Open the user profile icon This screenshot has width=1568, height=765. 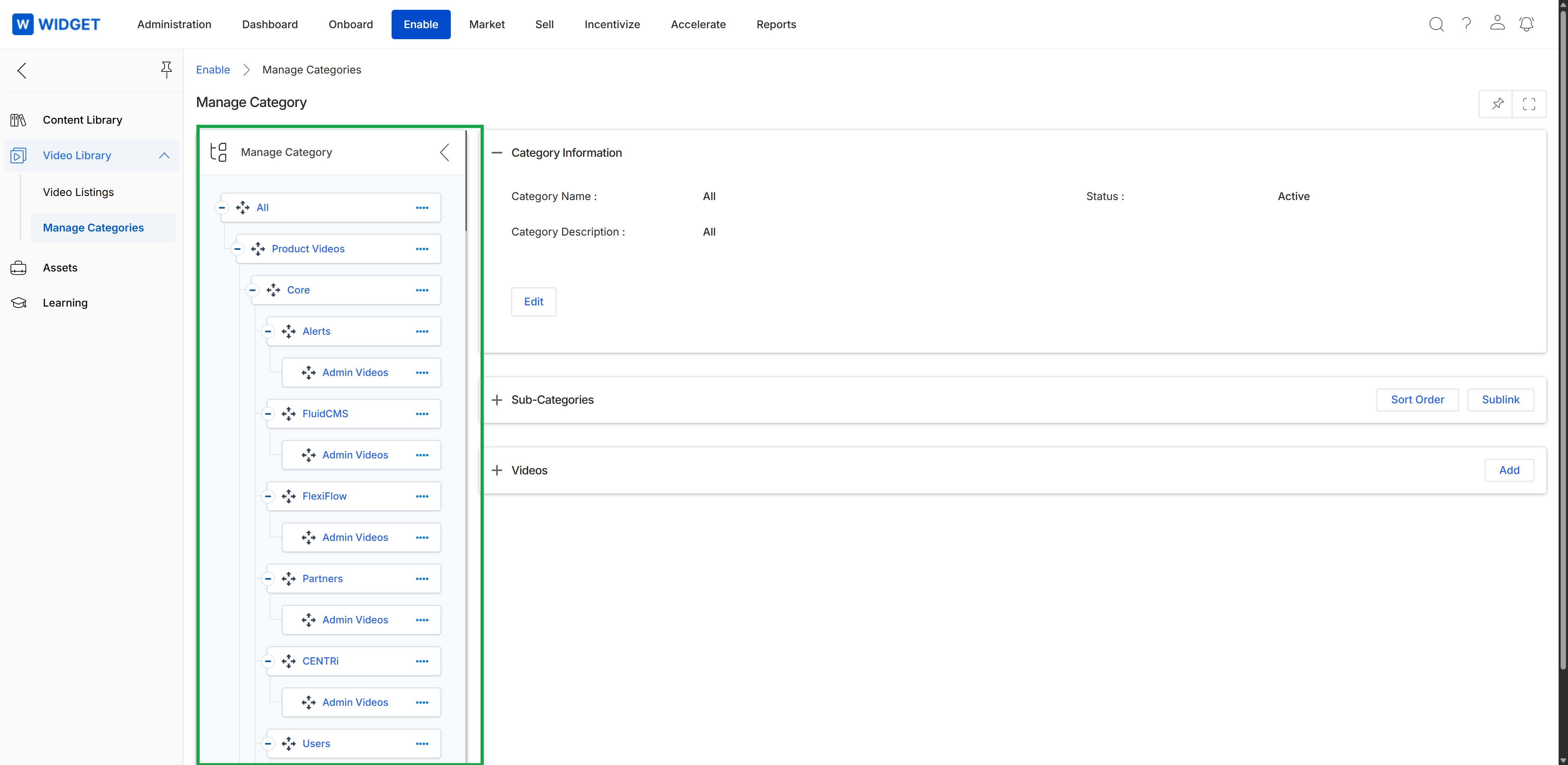[x=1497, y=23]
